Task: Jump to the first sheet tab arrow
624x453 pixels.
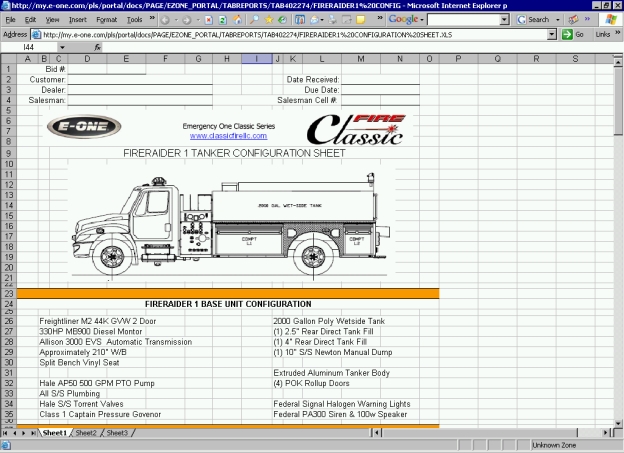Action: click(x=5, y=433)
